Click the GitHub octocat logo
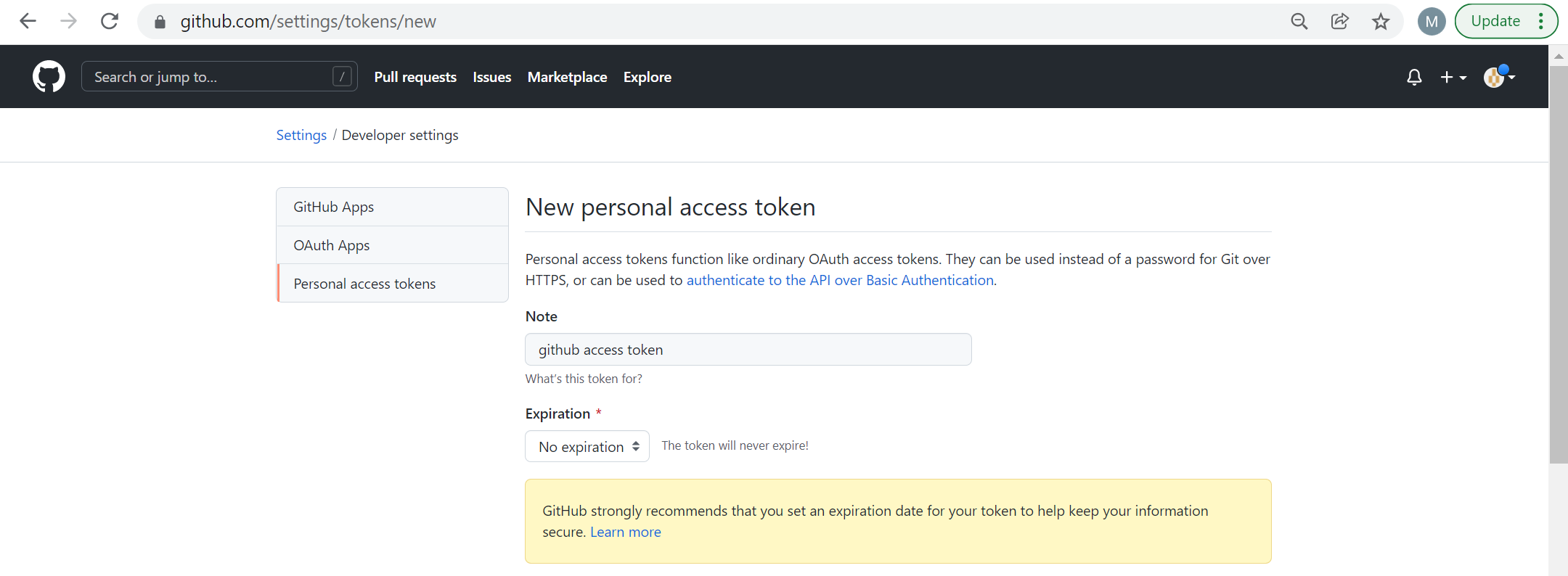The image size is (1568, 576). tap(49, 76)
